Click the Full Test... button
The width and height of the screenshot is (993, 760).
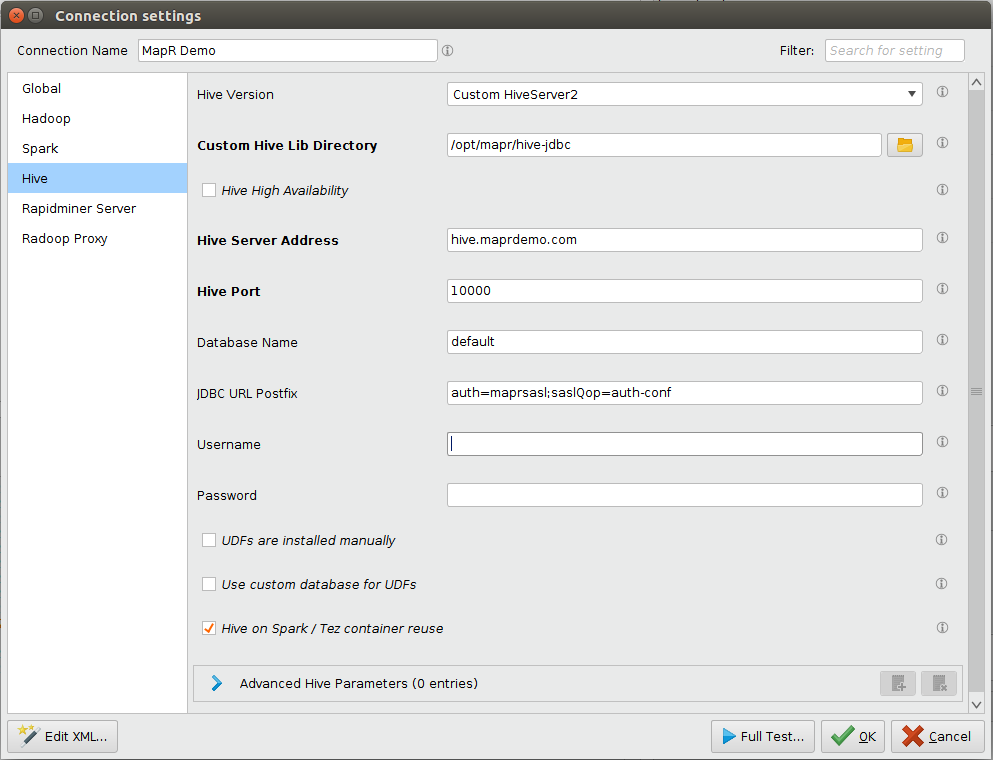pos(762,737)
